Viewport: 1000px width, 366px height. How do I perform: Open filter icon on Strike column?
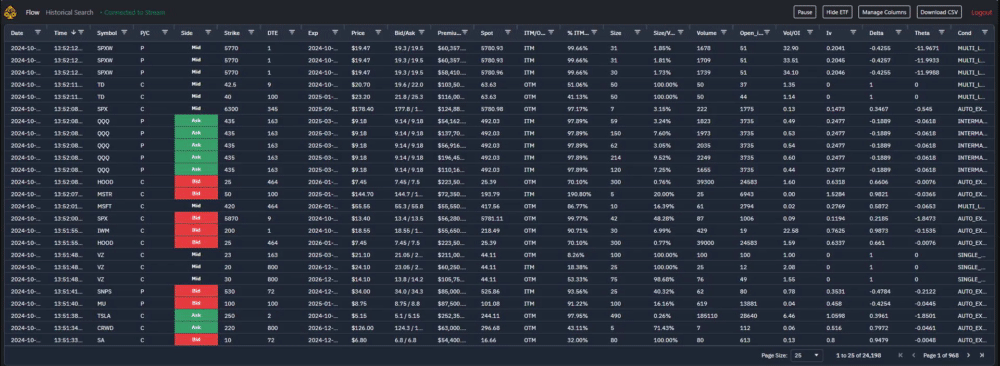(x=251, y=32)
